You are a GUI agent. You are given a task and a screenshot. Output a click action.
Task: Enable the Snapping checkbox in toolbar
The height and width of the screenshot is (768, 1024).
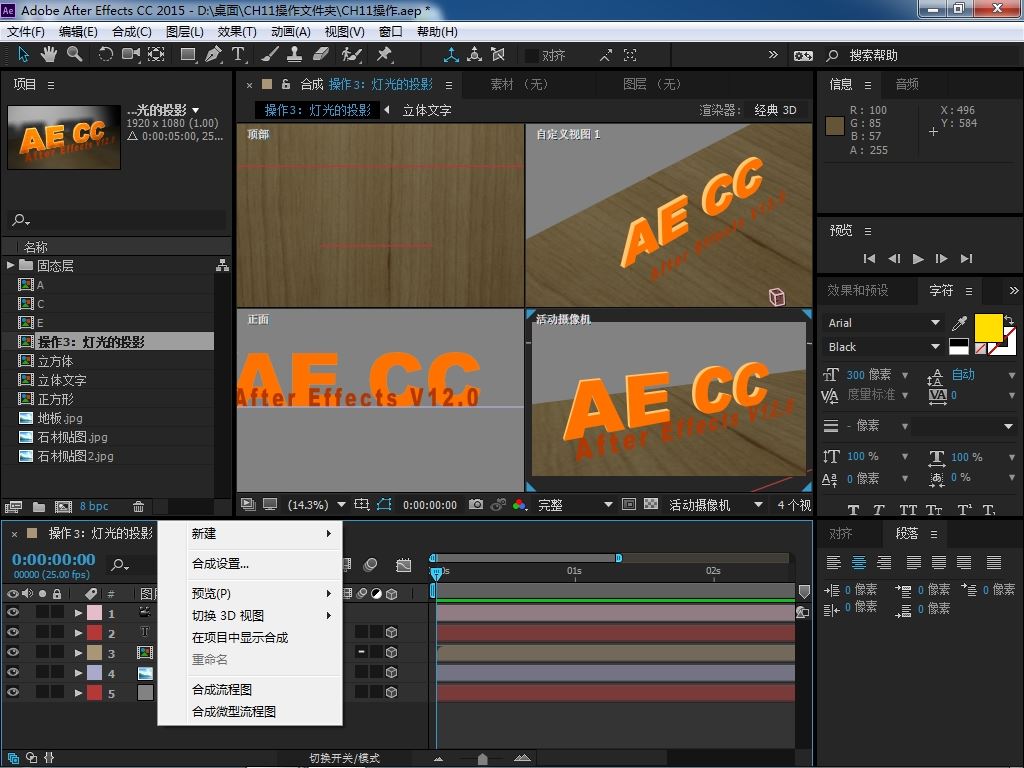(x=532, y=56)
